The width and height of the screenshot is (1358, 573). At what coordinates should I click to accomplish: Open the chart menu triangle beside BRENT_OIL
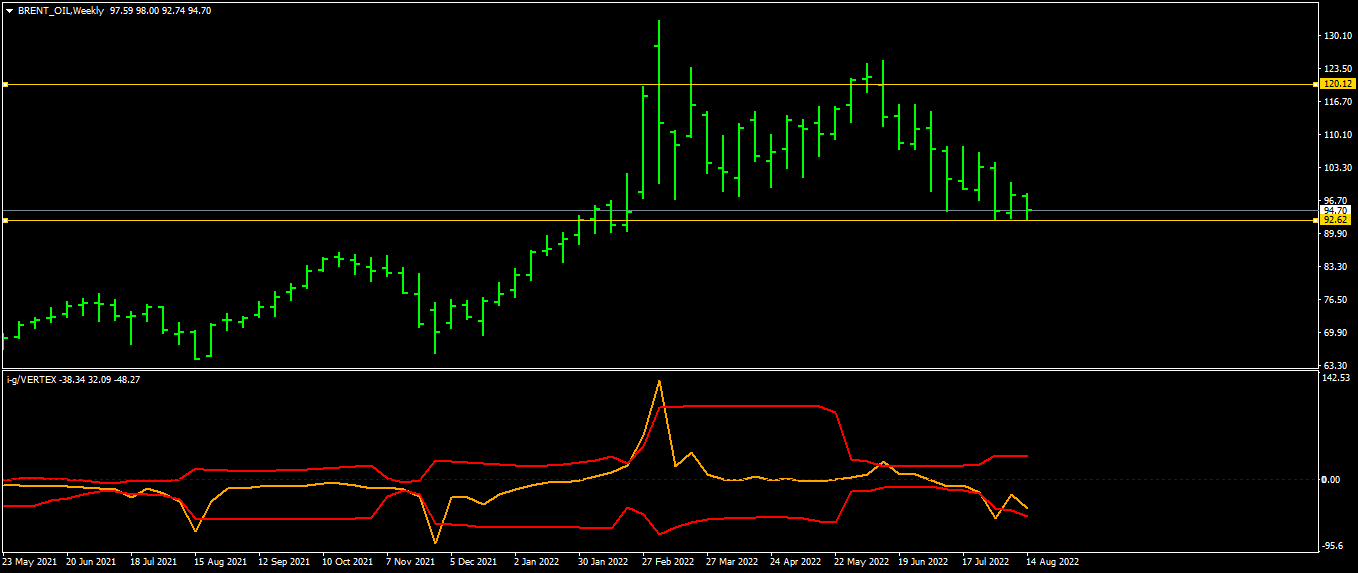9,10
